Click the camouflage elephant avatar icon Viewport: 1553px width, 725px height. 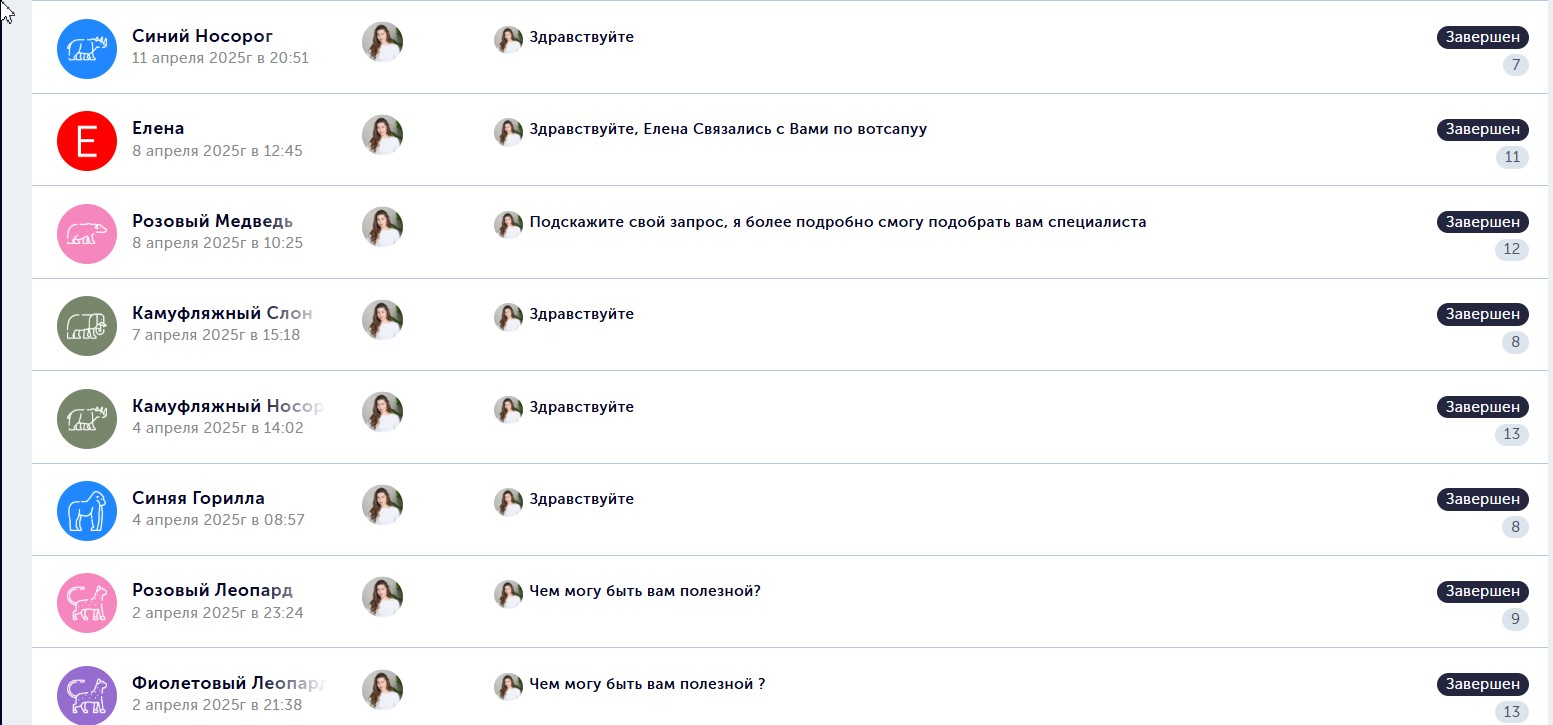87,326
